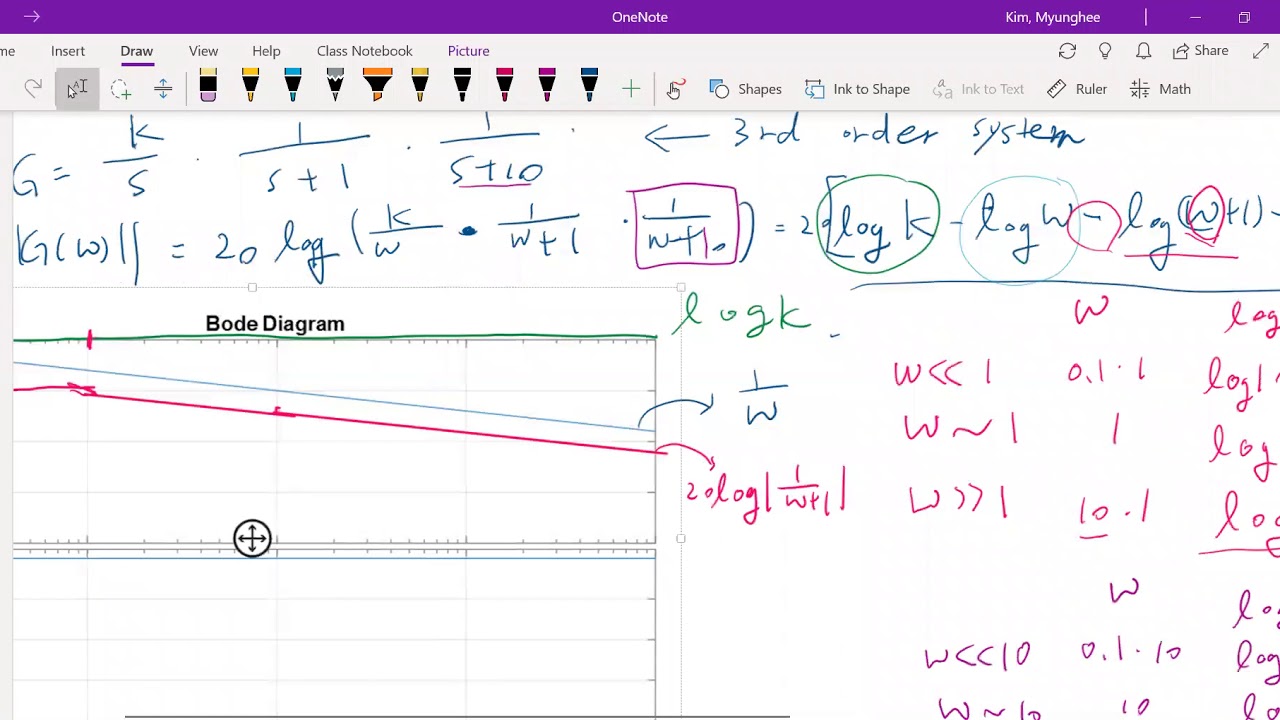Open the Insert tab
Viewport: 1280px width, 720px height.
pyautogui.click(x=68, y=51)
